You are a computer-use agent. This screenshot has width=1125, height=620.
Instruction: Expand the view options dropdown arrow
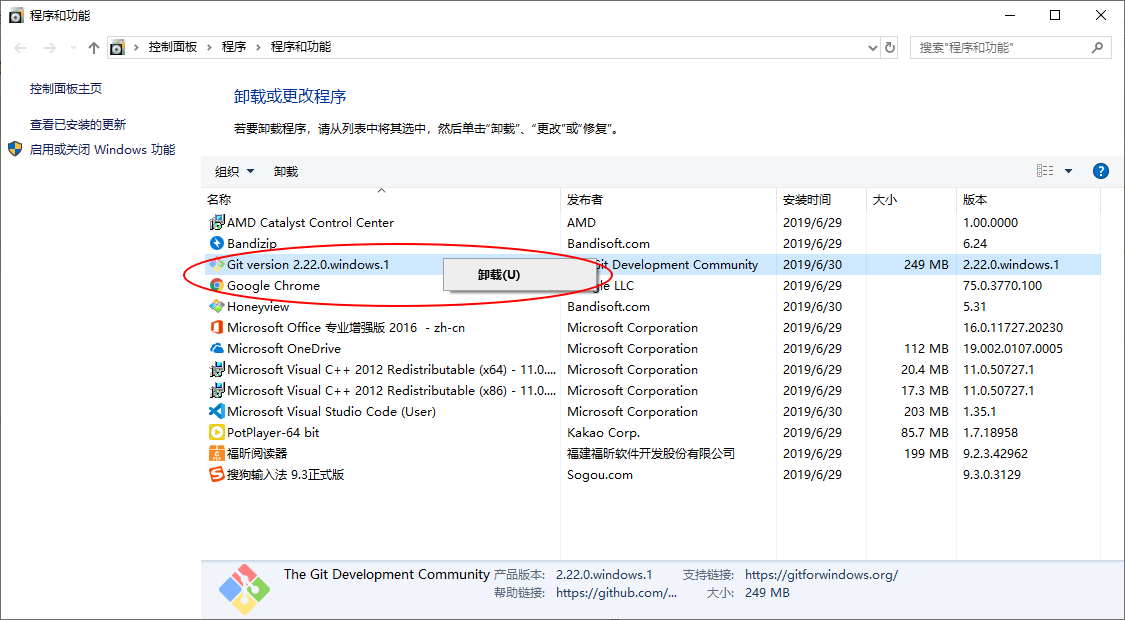tap(1068, 171)
